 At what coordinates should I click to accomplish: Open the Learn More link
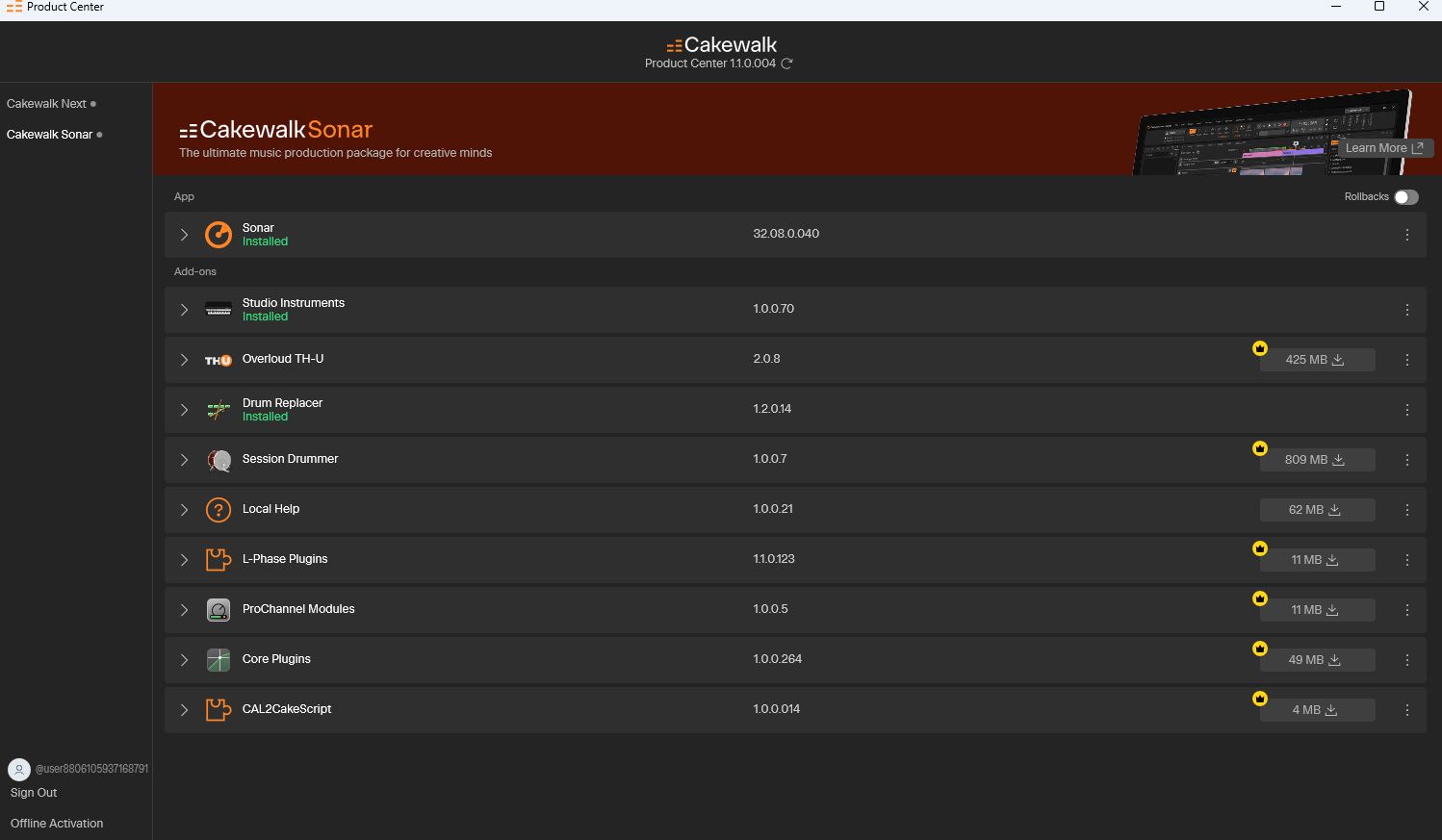point(1385,148)
